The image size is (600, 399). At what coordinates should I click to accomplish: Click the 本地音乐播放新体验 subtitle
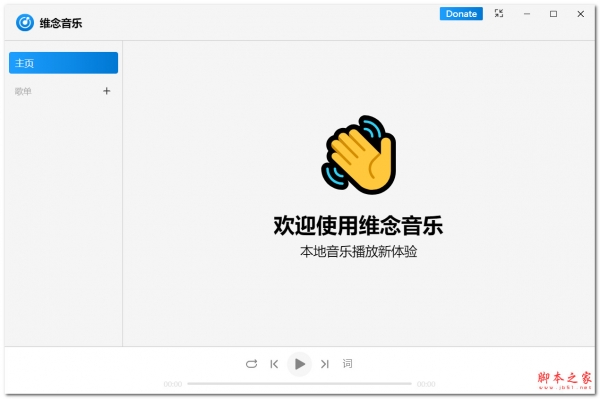pos(359,252)
